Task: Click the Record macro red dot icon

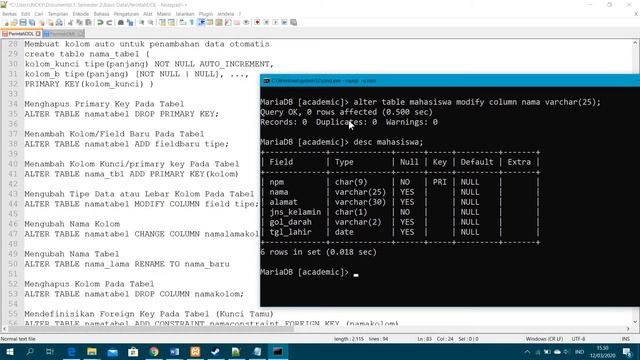Action: tap(257, 22)
